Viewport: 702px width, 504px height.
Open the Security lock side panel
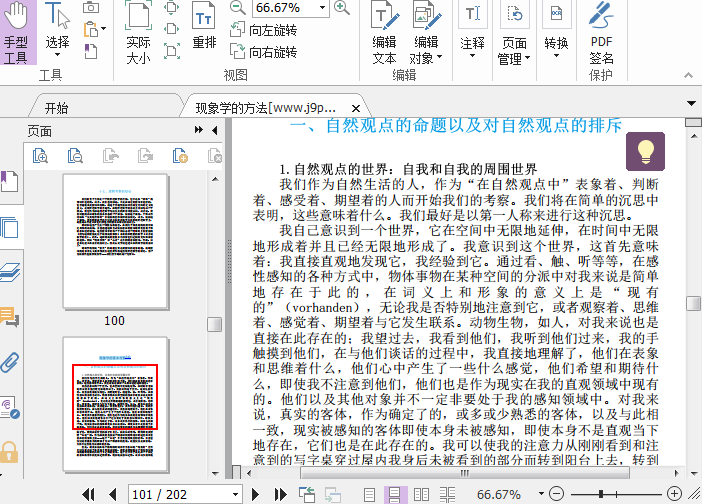click(9, 452)
